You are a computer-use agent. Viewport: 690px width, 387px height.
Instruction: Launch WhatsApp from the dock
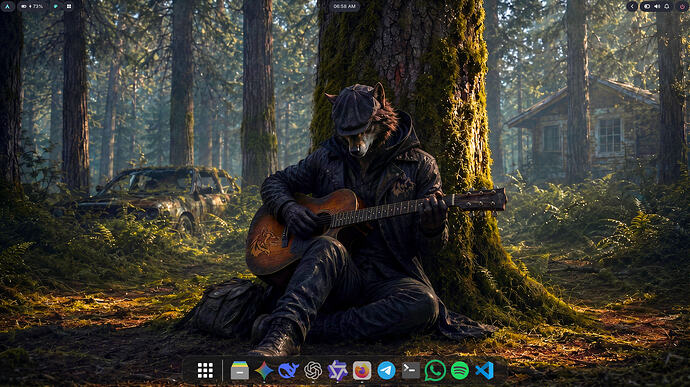tap(435, 370)
